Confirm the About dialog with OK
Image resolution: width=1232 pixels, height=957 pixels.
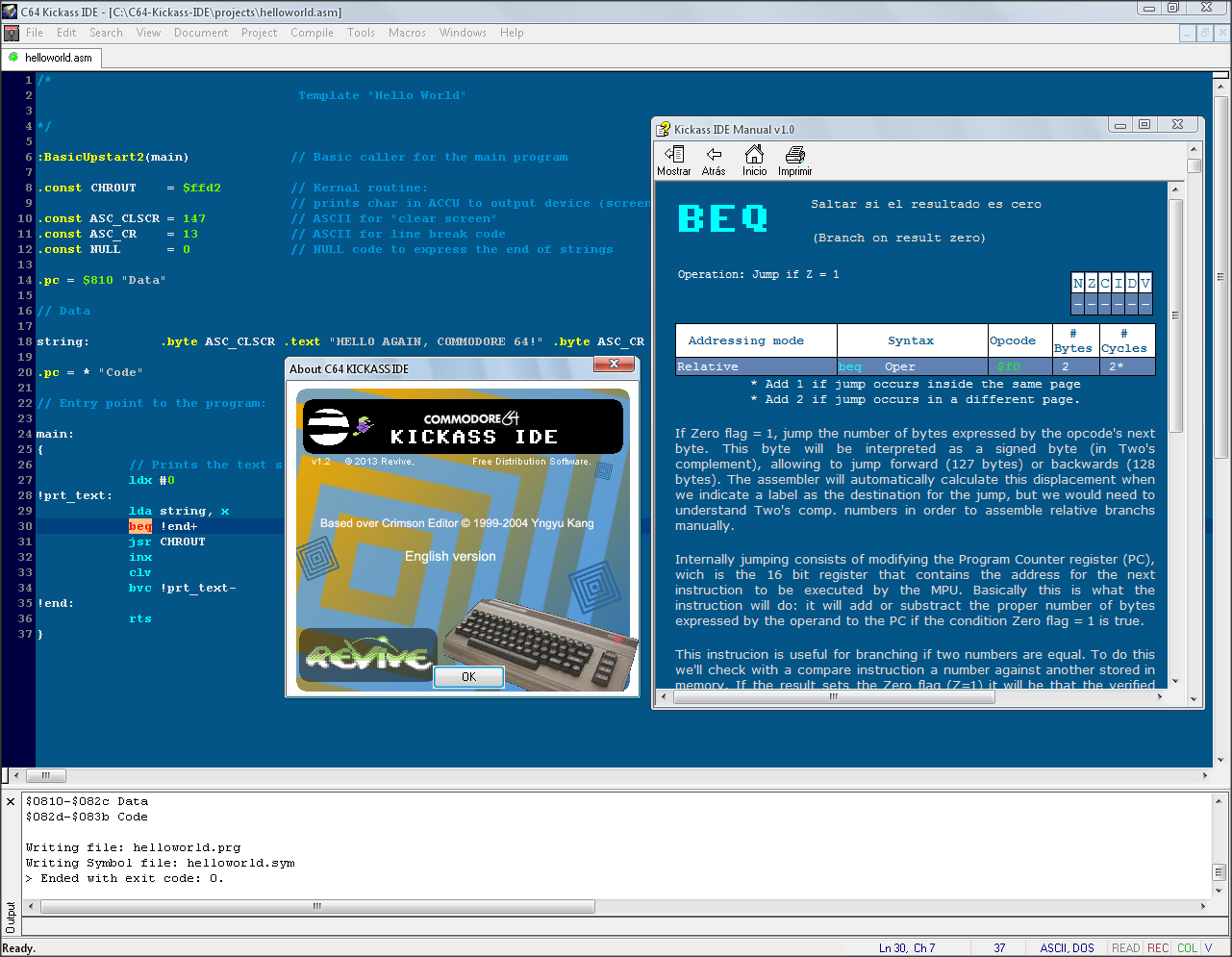pos(468,677)
